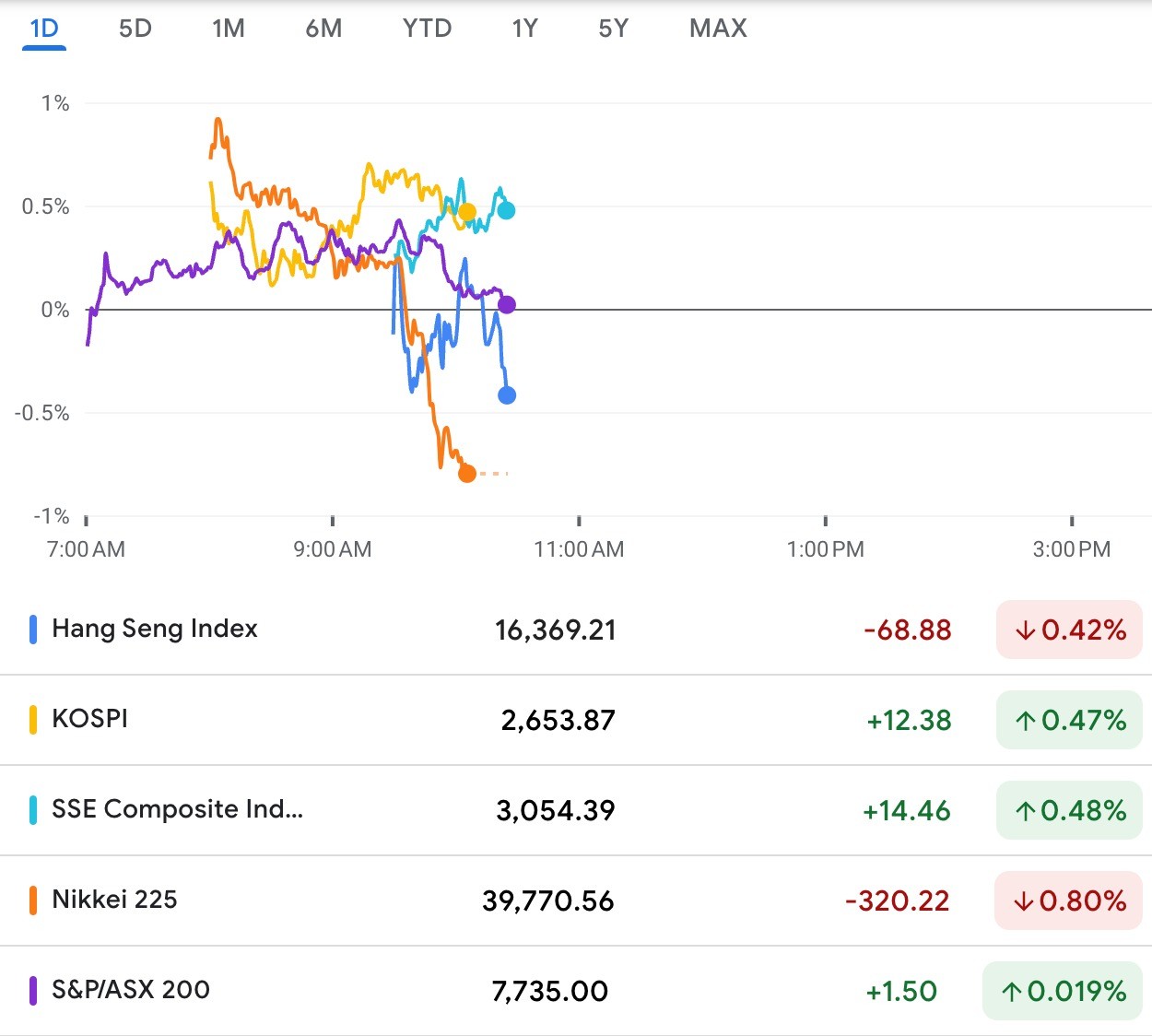This screenshot has width=1152, height=1036.
Task: Click the -0.5% y-axis label
Action: pos(41,413)
